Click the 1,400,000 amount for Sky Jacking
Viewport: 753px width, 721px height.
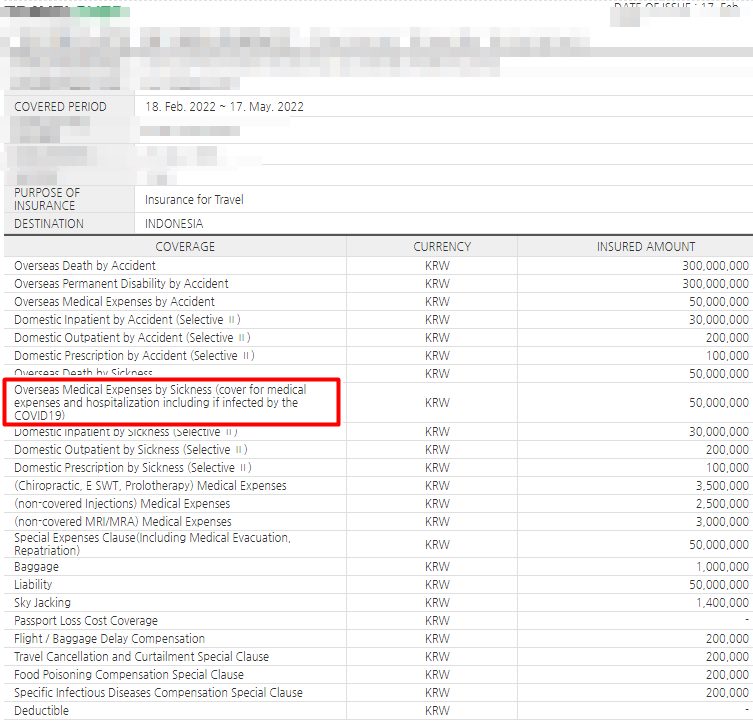[722, 602]
